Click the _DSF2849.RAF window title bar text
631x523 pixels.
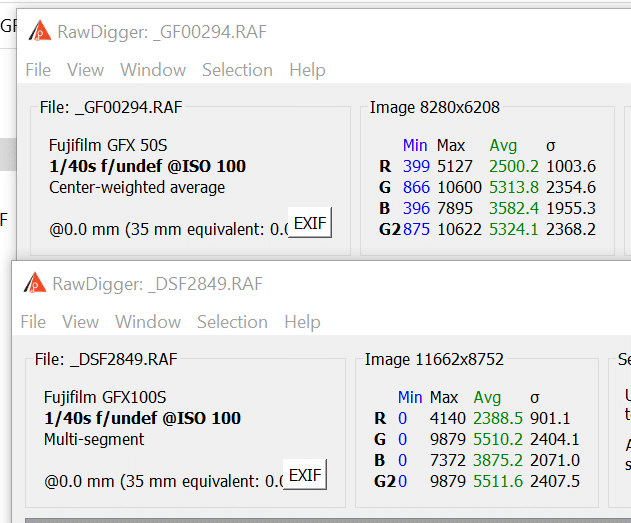pos(157,284)
